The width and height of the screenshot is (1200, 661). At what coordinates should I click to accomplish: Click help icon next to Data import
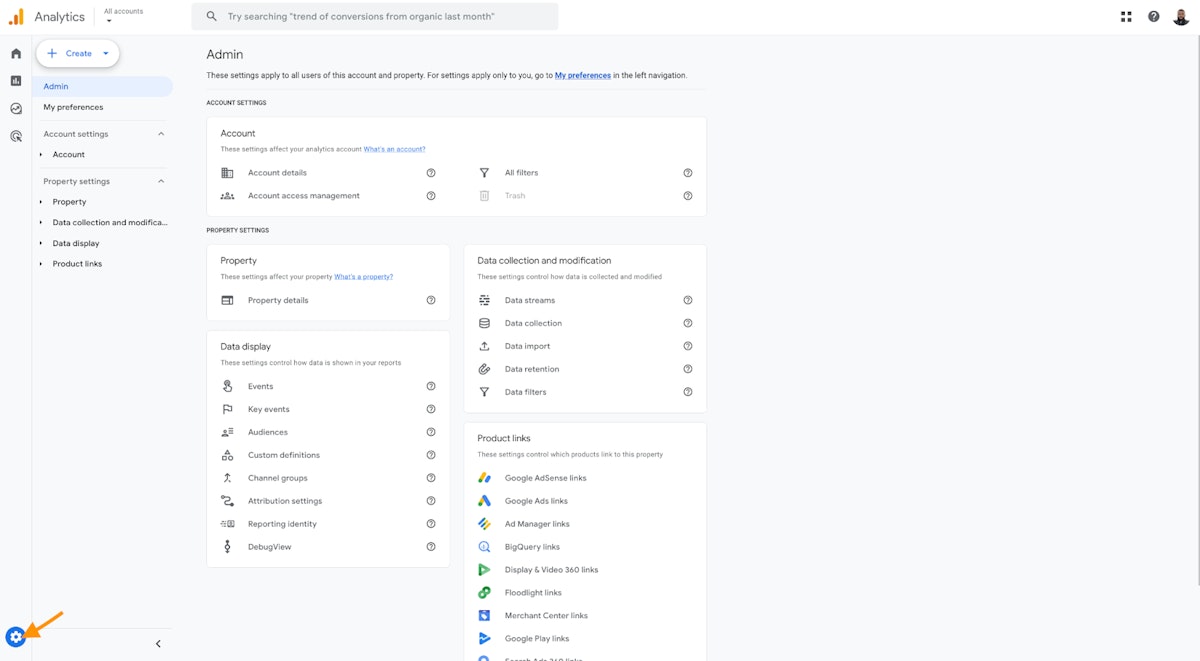(688, 346)
